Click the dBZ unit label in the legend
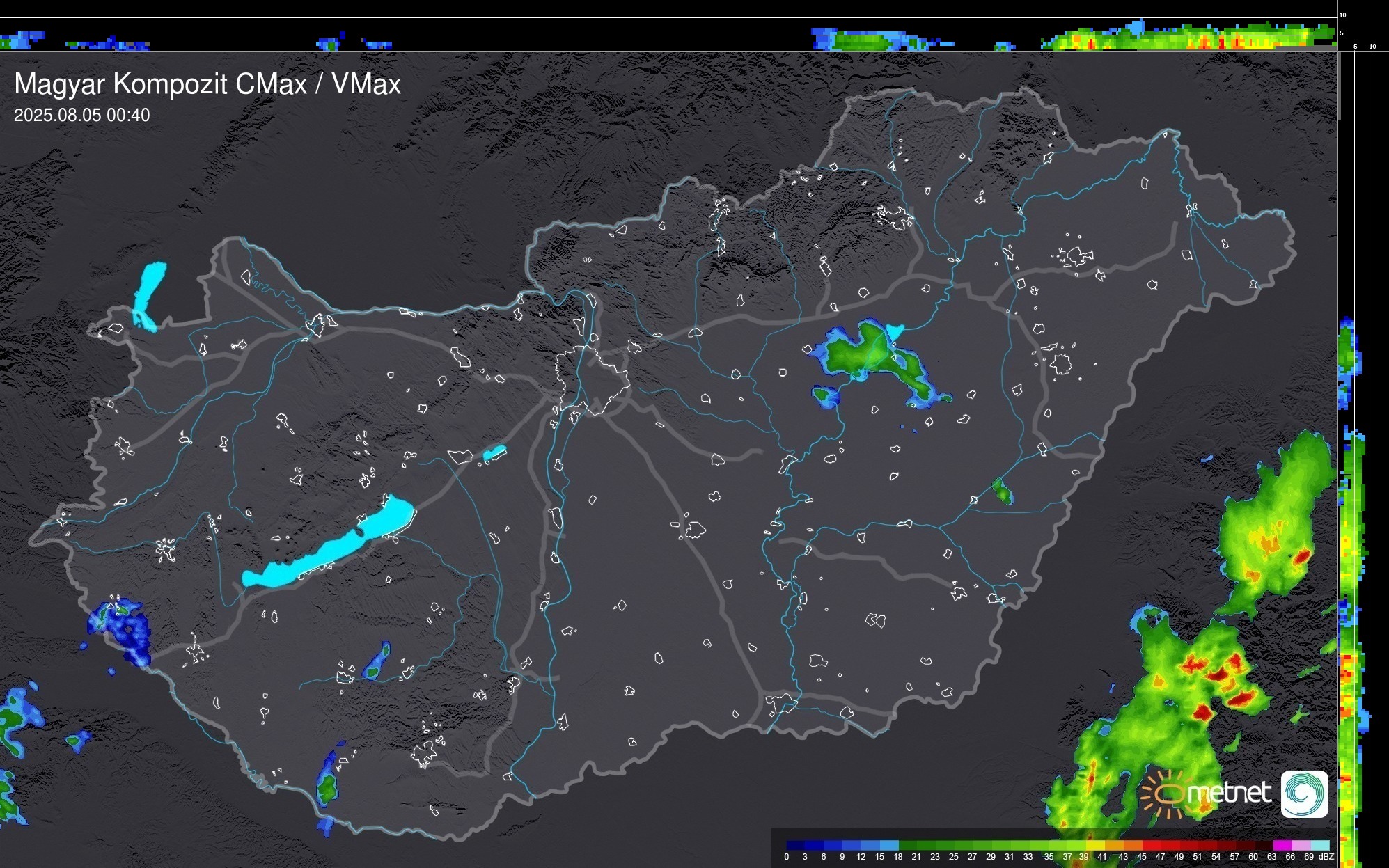The width and height of the screenshot is (1389, 868). point(1326,857)
